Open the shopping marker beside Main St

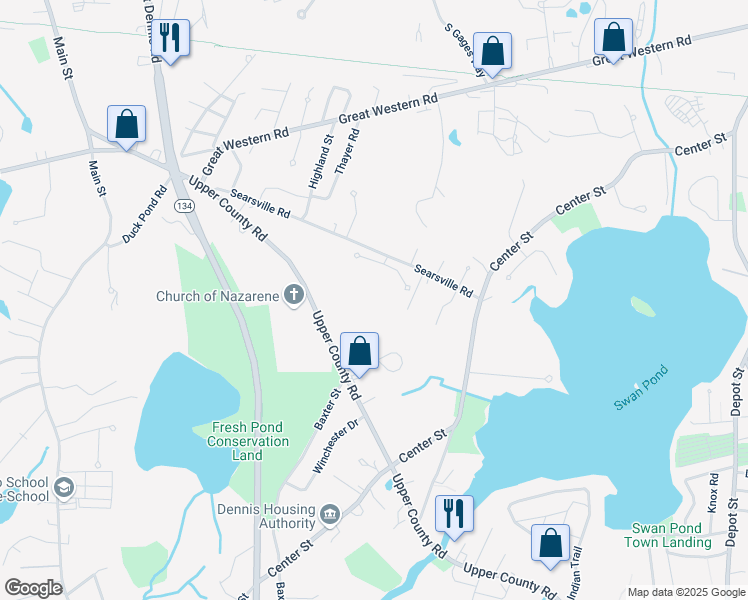[126, 127]
